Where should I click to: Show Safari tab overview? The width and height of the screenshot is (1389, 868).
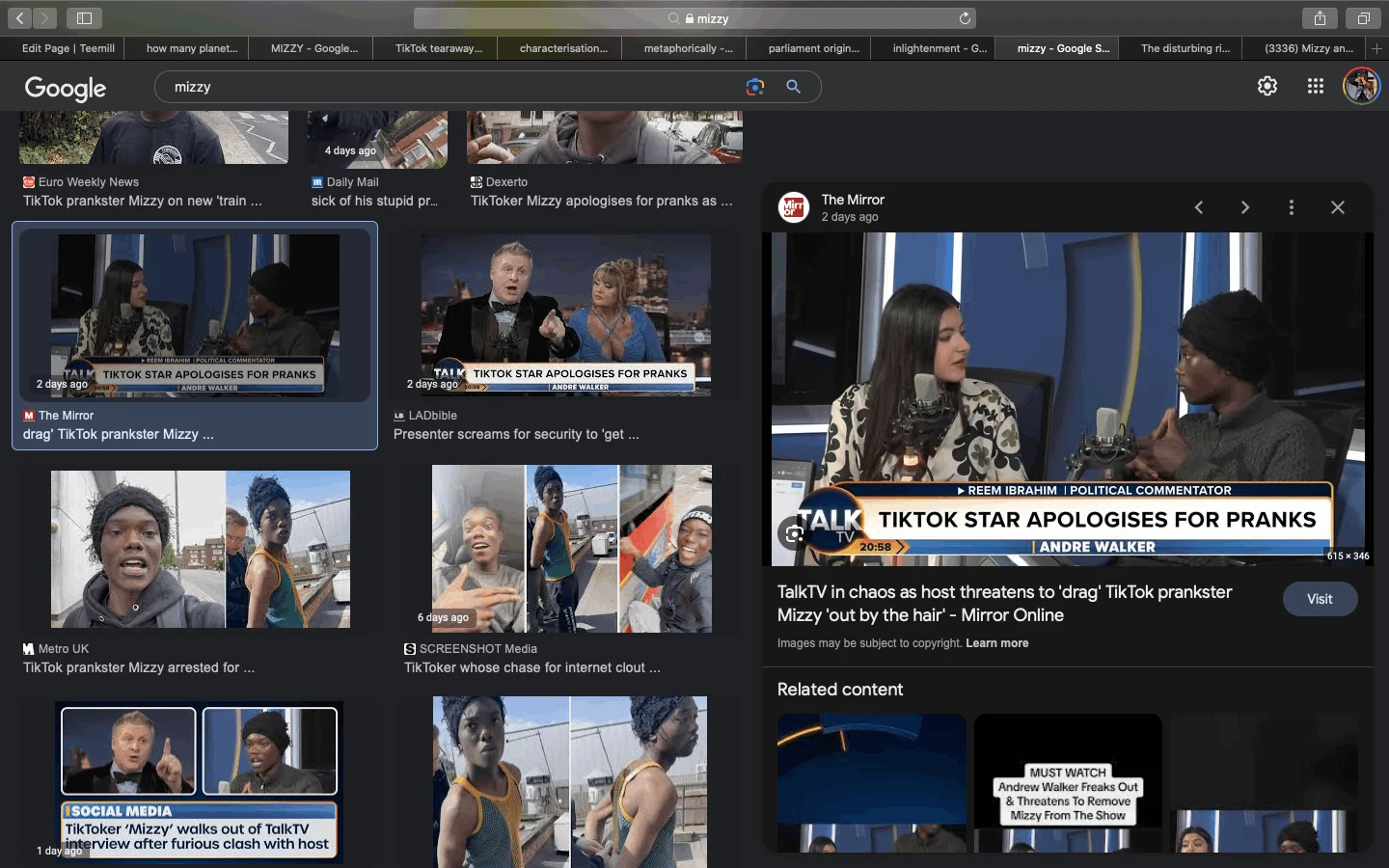[x=1363, y=18]
